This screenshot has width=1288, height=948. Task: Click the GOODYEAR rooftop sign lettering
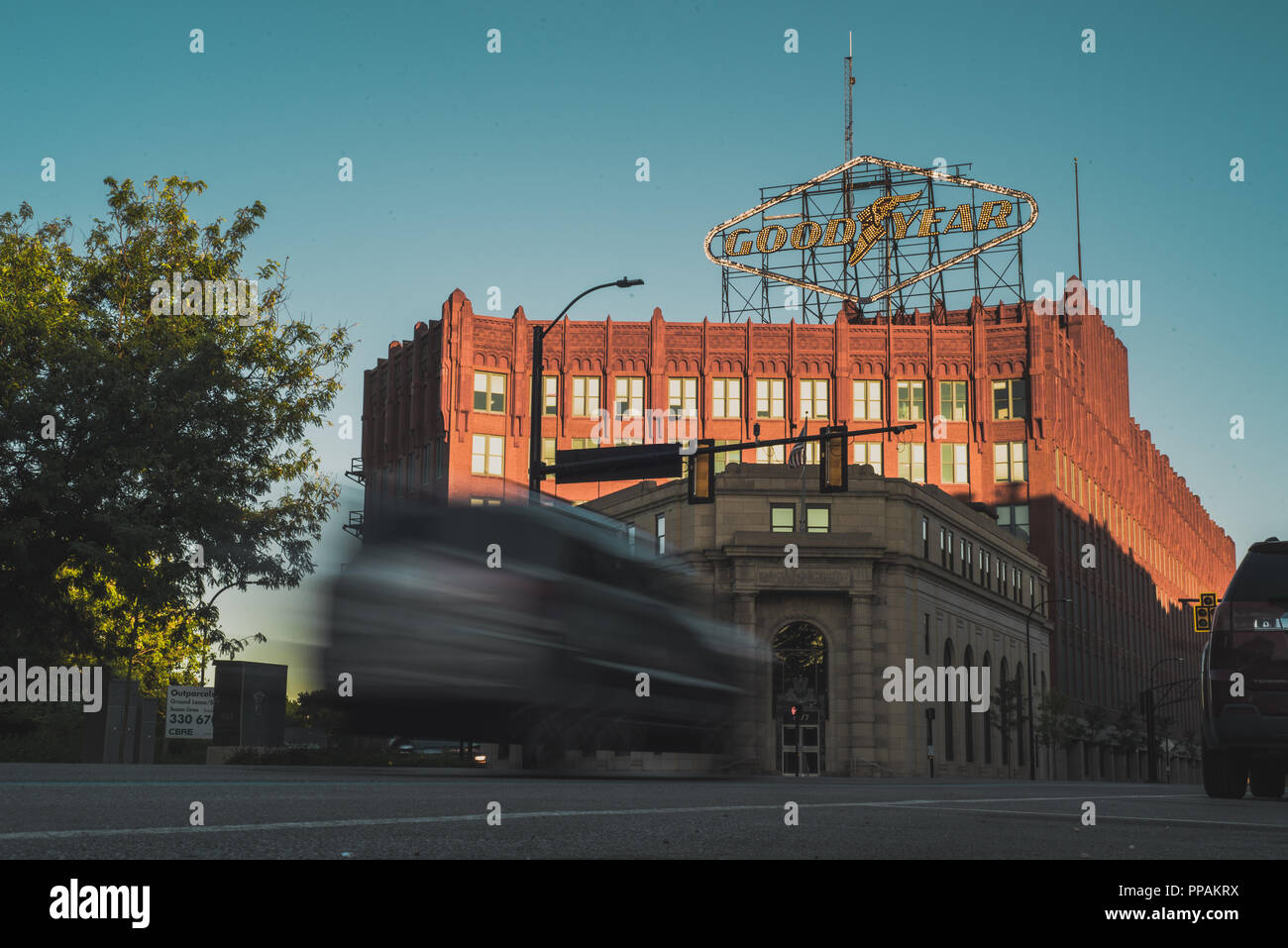(x=870, y=230)
